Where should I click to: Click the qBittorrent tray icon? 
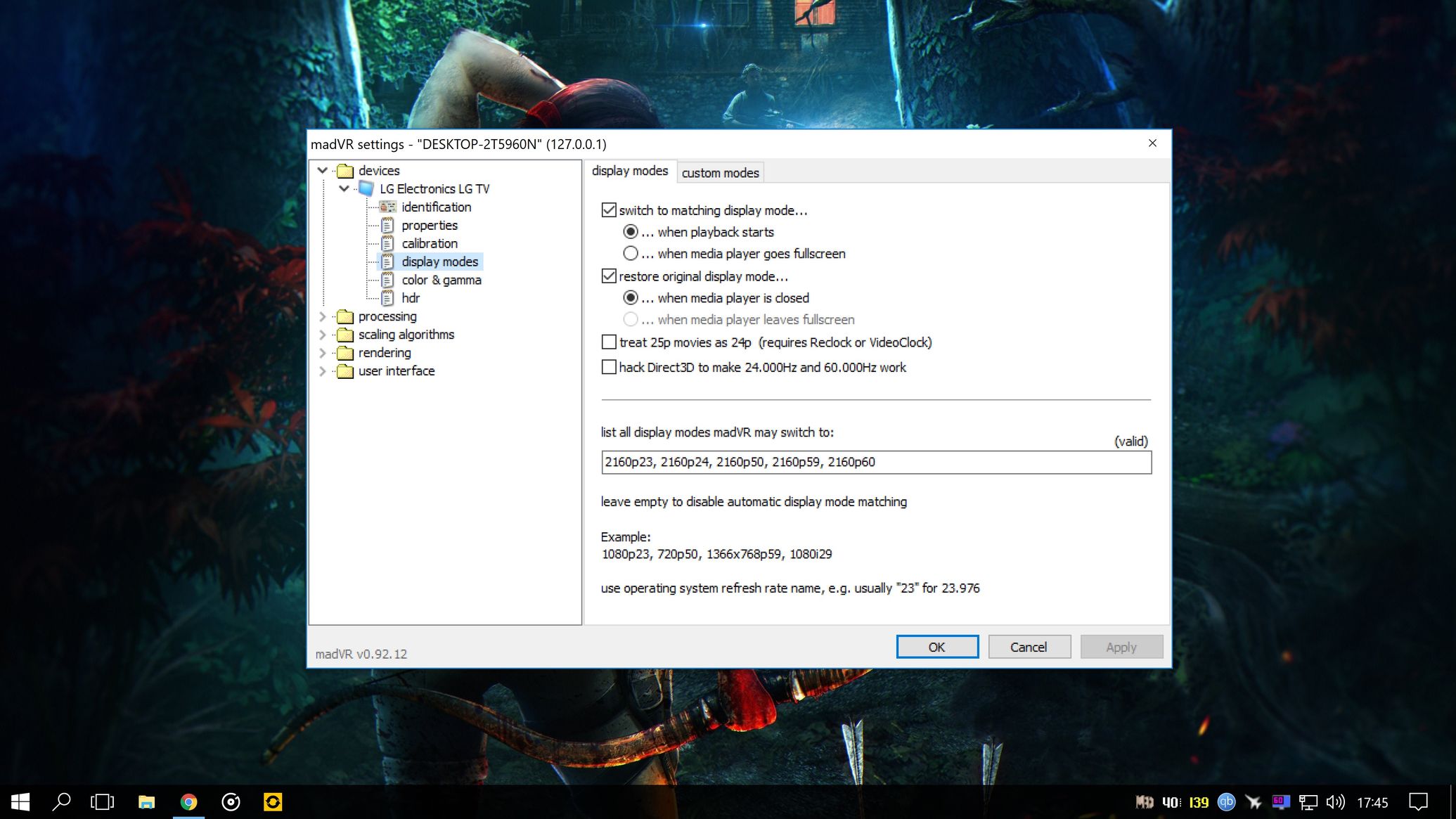[x=1226, y=802]
